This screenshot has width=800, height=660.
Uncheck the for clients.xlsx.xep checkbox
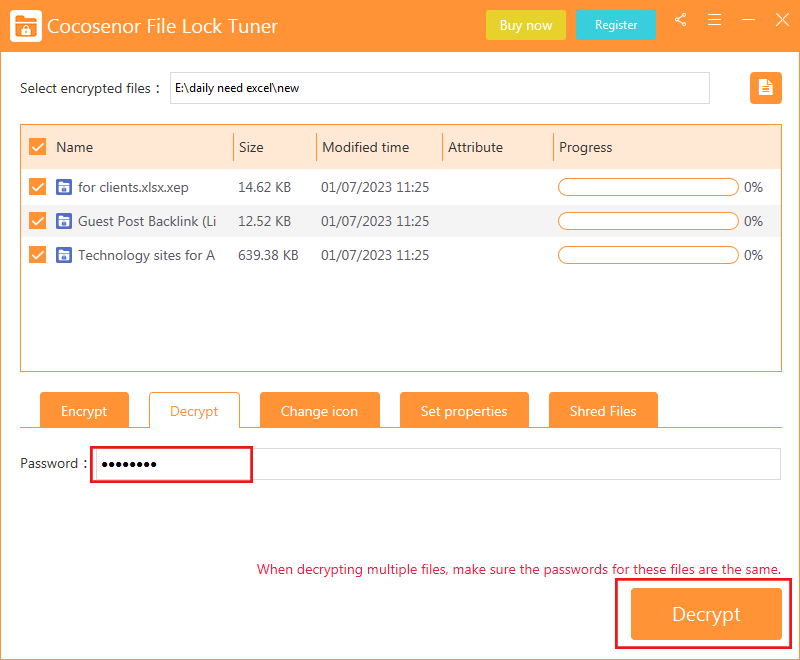pyautogui.click(x=38, y=187)
